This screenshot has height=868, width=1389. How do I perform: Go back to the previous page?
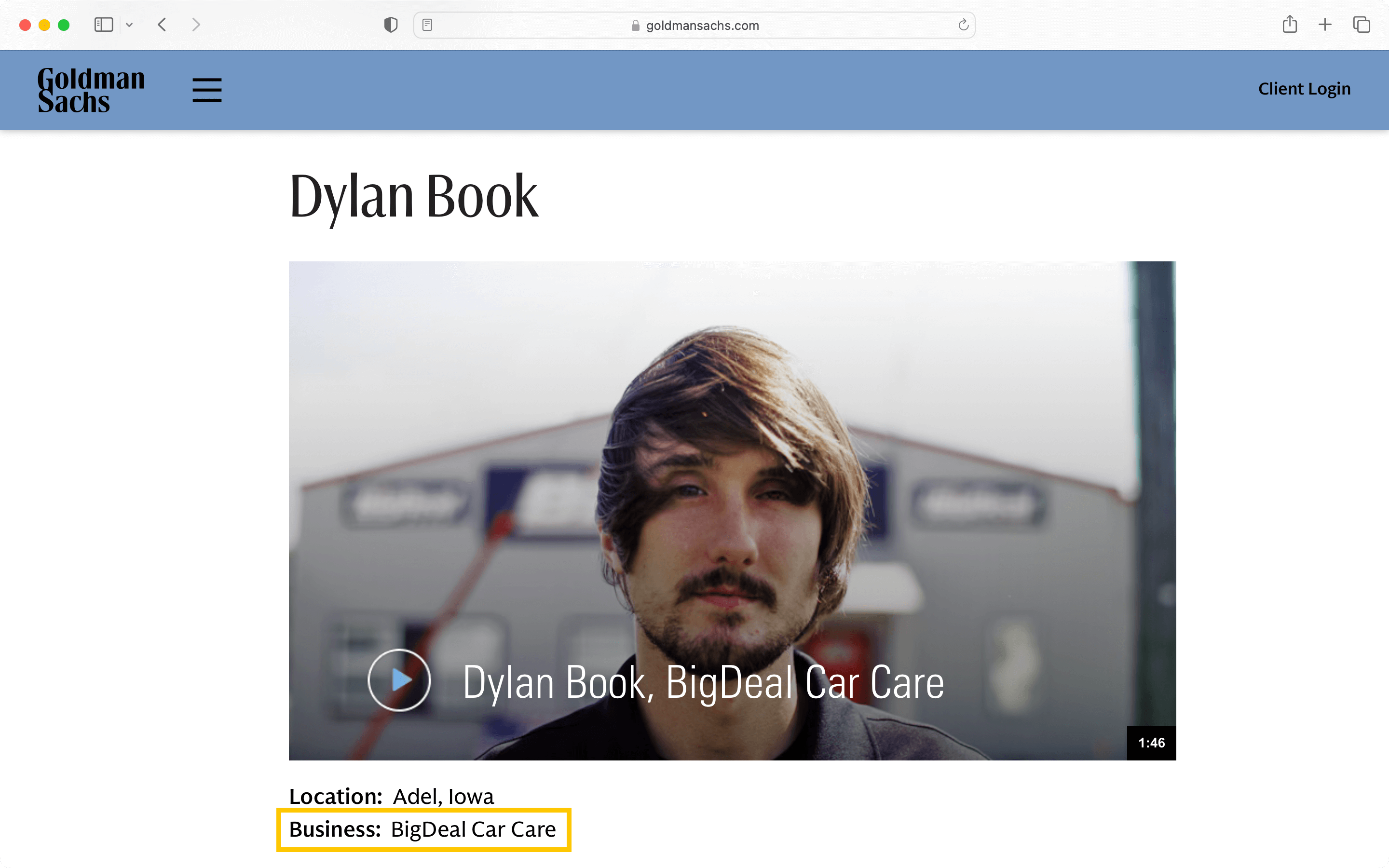click(x=162, y=25)
